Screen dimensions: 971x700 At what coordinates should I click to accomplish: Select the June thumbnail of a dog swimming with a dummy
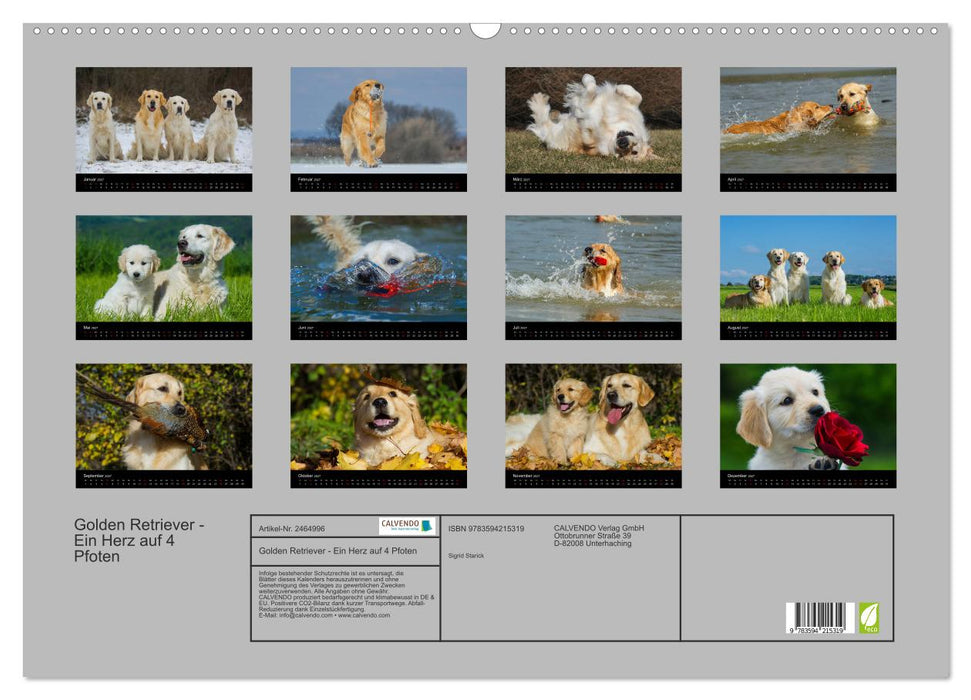click(378, 277)
